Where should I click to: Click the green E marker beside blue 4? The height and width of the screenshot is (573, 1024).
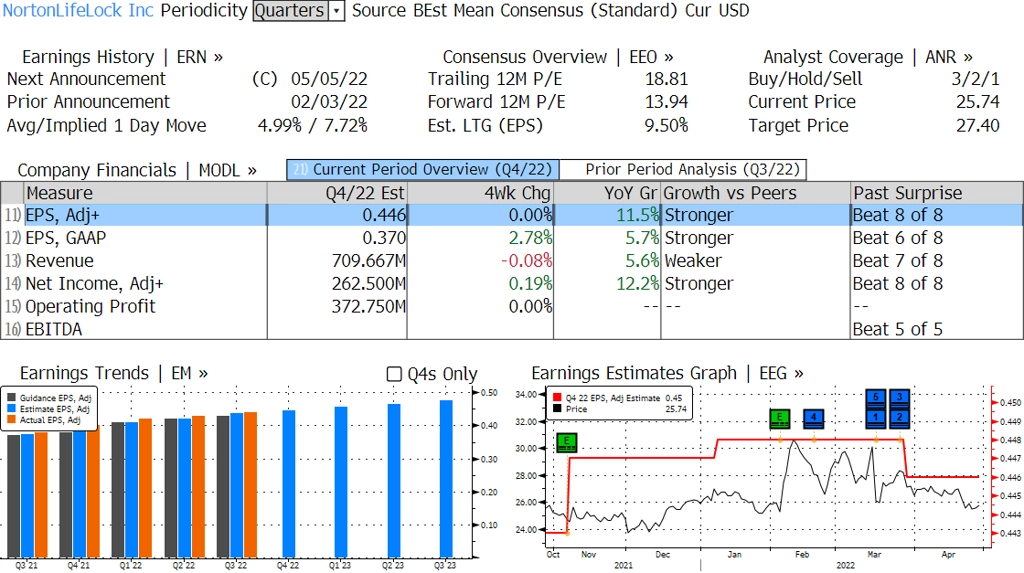(x=780, y=418)
